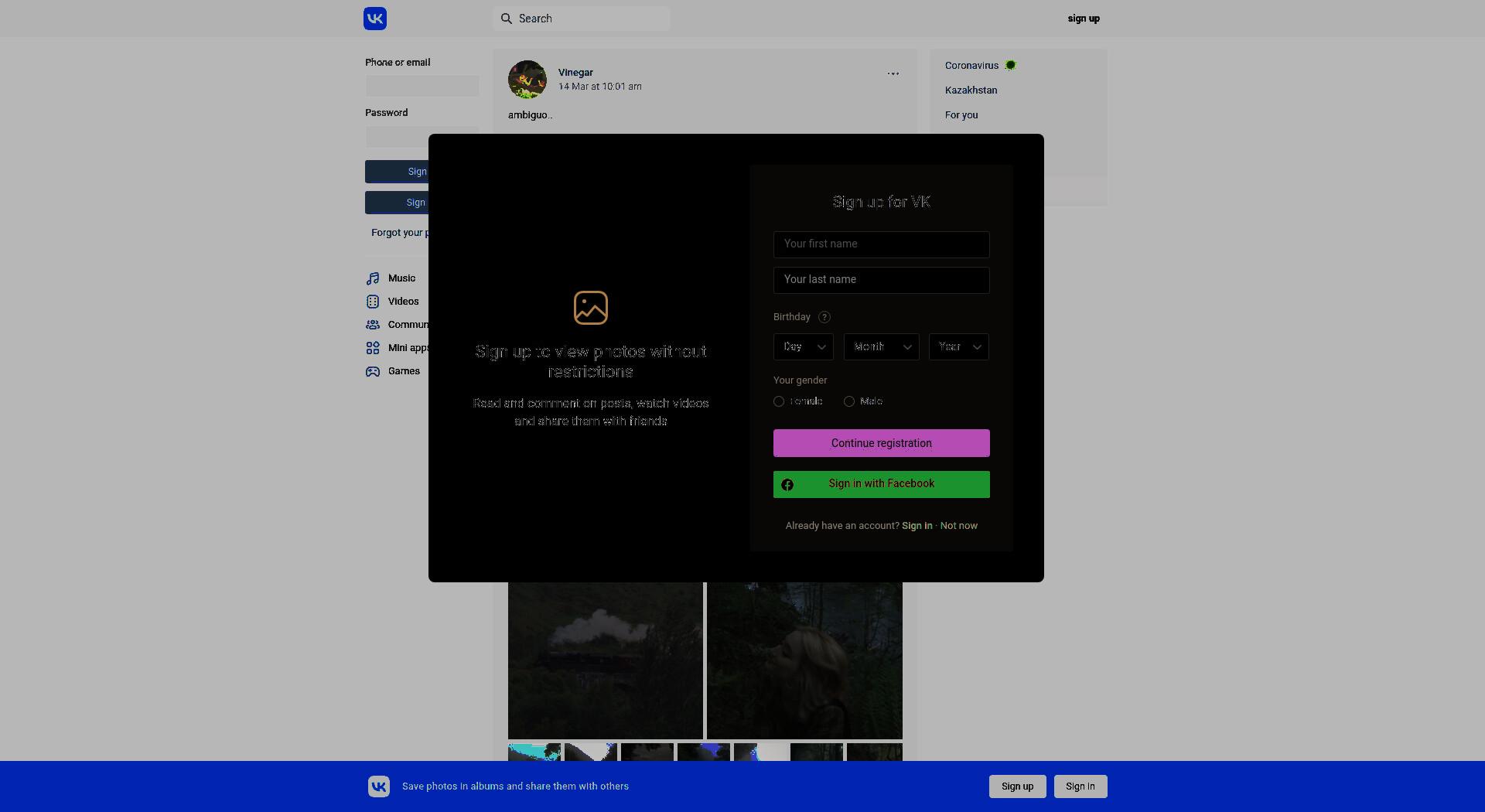Click the birthday help question icon
Screen dimensions: 1485x812
coord(824,317)
